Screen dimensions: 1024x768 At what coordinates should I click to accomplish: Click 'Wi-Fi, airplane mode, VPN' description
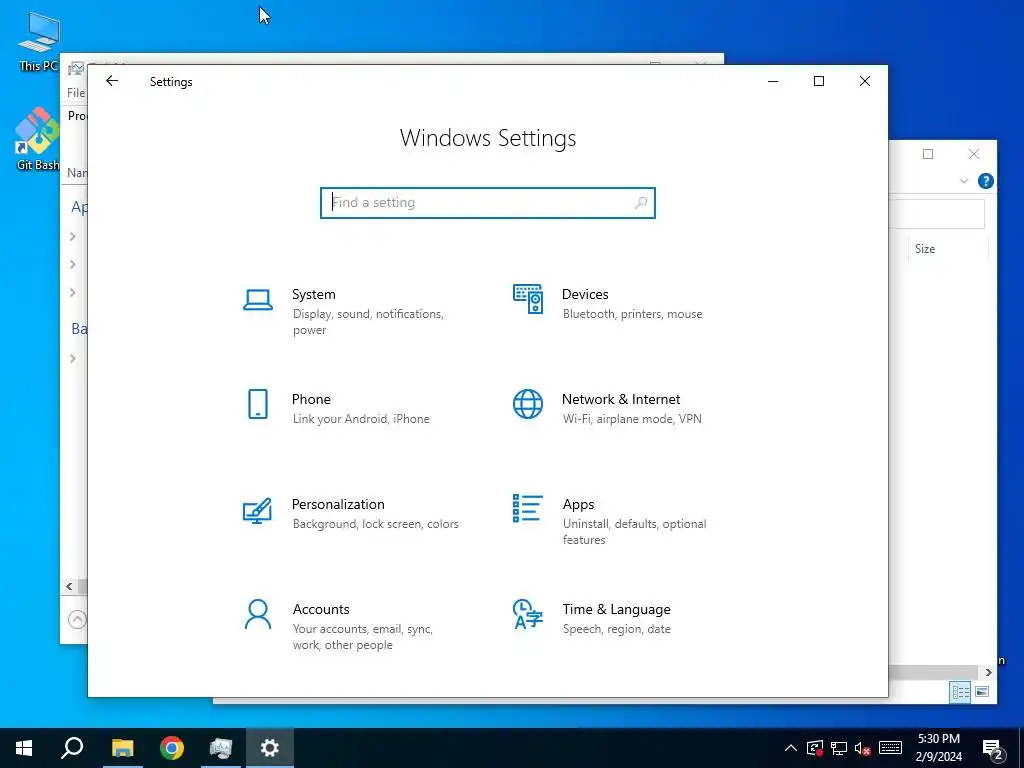(x=632, y=419)
